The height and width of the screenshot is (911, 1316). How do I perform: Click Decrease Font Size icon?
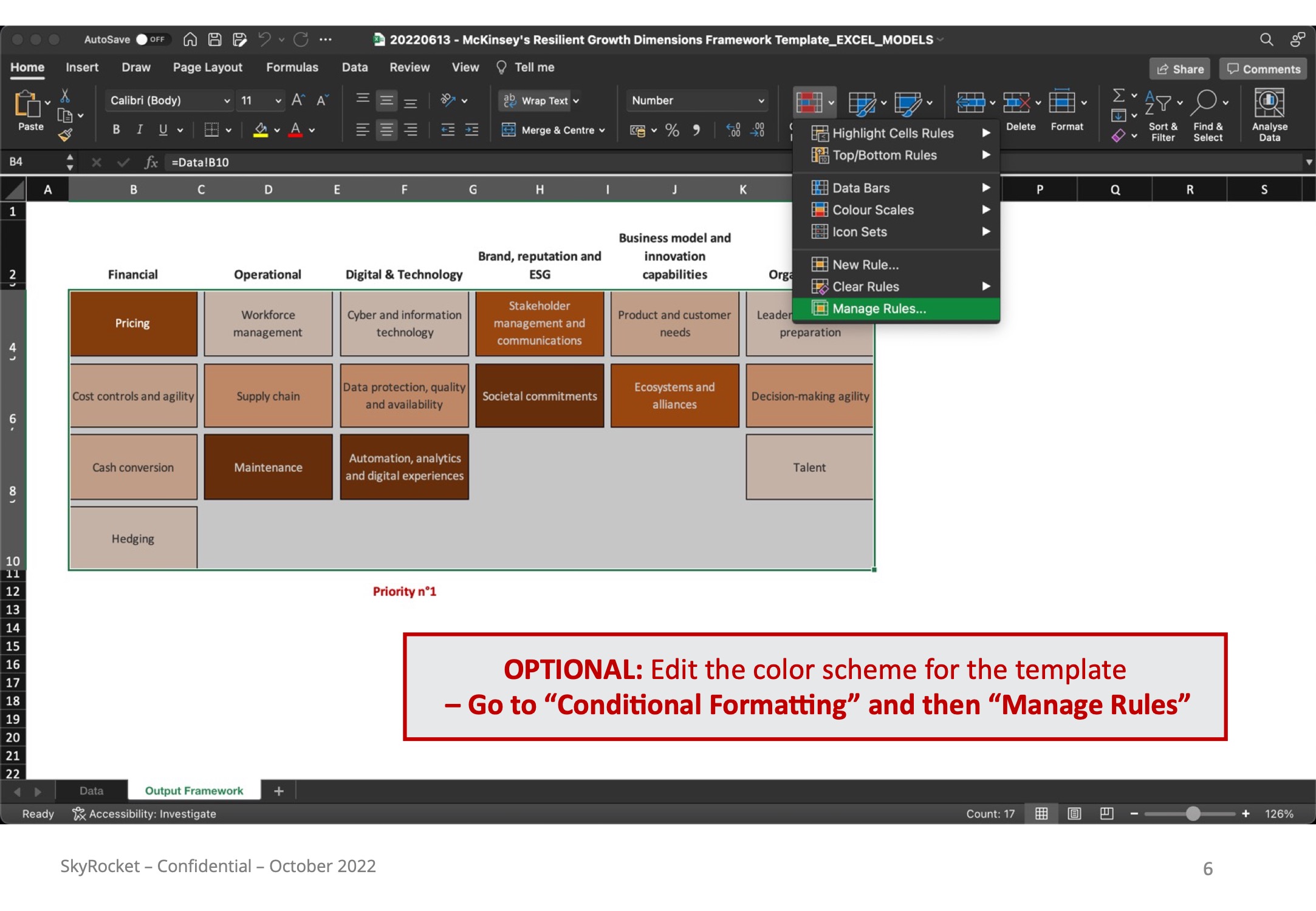pyautogui.click(x=323, y=100)
